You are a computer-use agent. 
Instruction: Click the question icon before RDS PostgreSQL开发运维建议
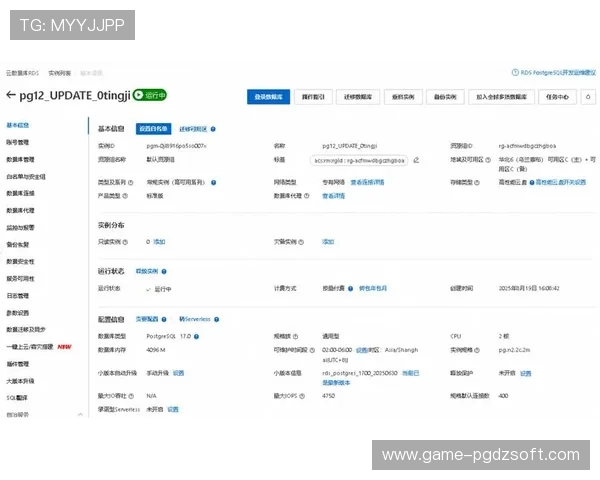click(x=515, y=72)
